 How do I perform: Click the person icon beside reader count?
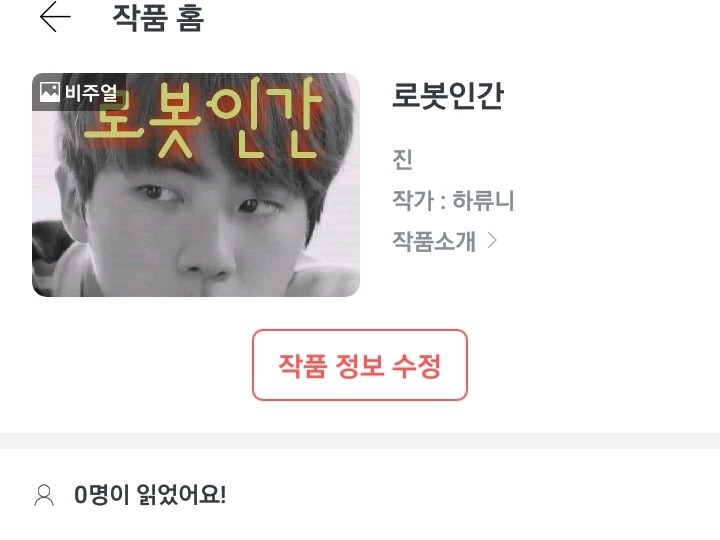pos(44,495)
